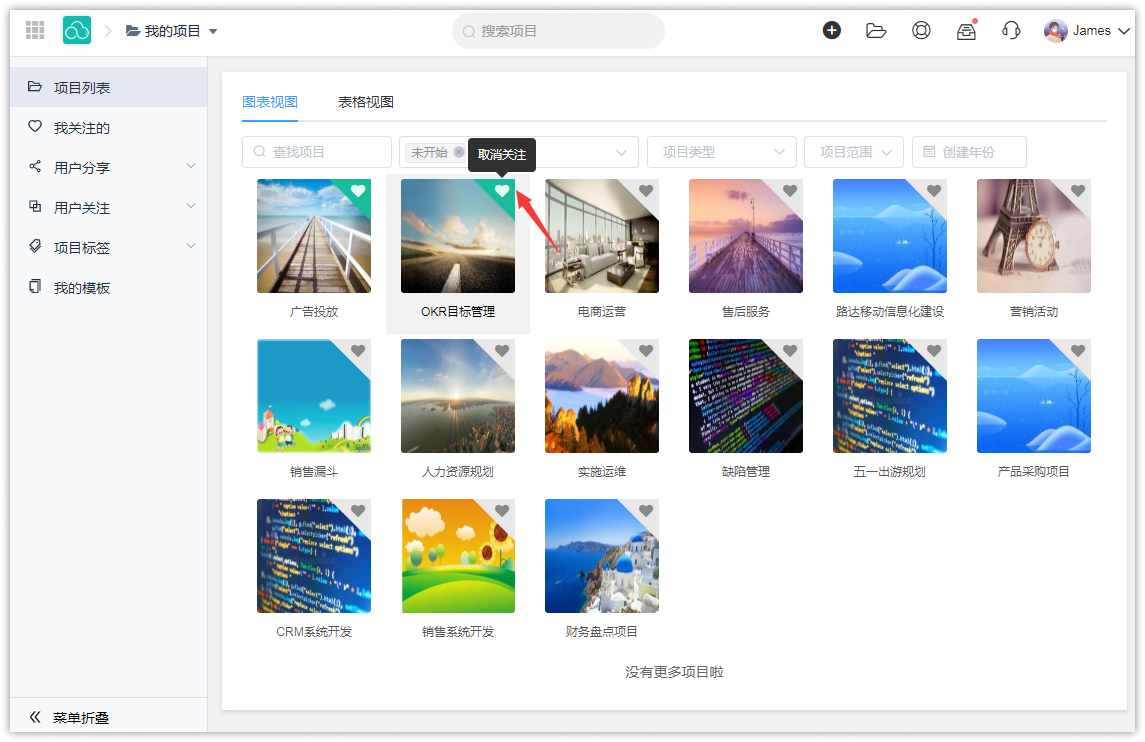Open the status filter dropdown with 未开始
1145x742 pixels.
coord(519,152)
